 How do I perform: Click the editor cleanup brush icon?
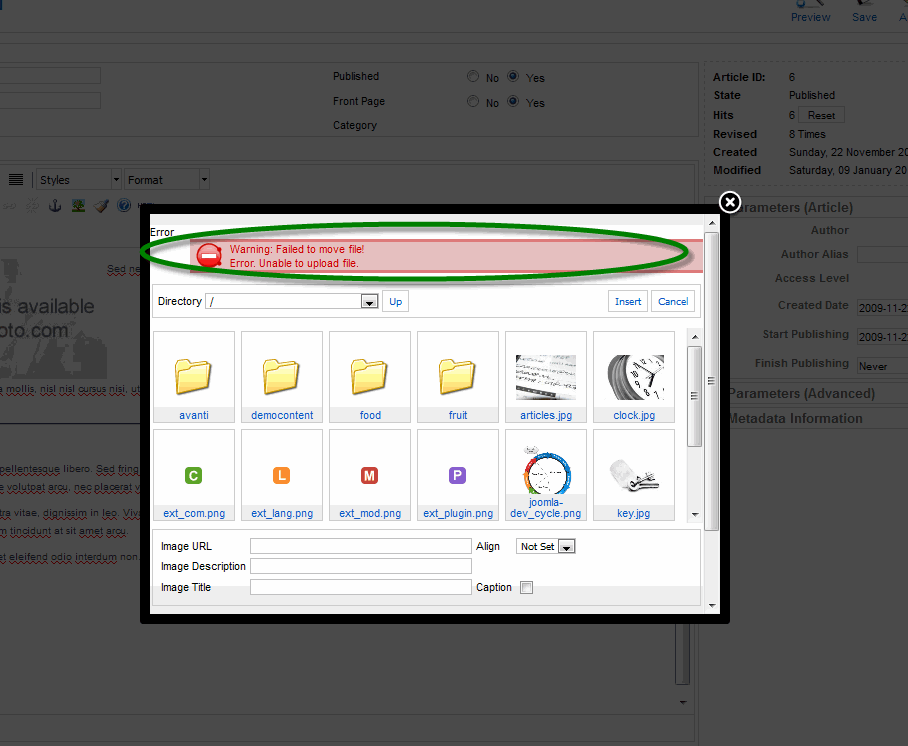[101, 206]
